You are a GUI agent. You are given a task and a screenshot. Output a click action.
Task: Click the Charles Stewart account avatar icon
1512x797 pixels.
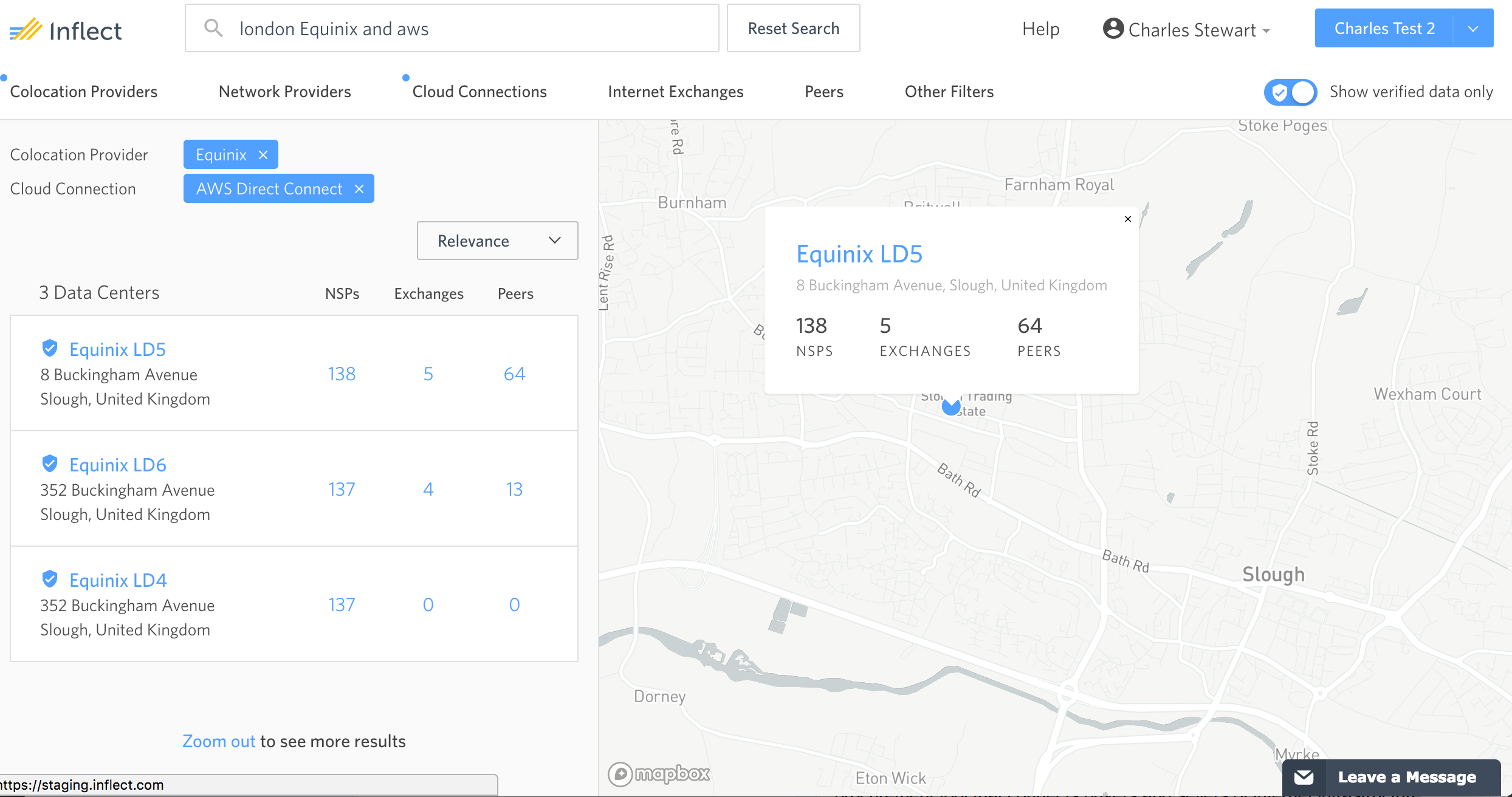pos(1113,29)
